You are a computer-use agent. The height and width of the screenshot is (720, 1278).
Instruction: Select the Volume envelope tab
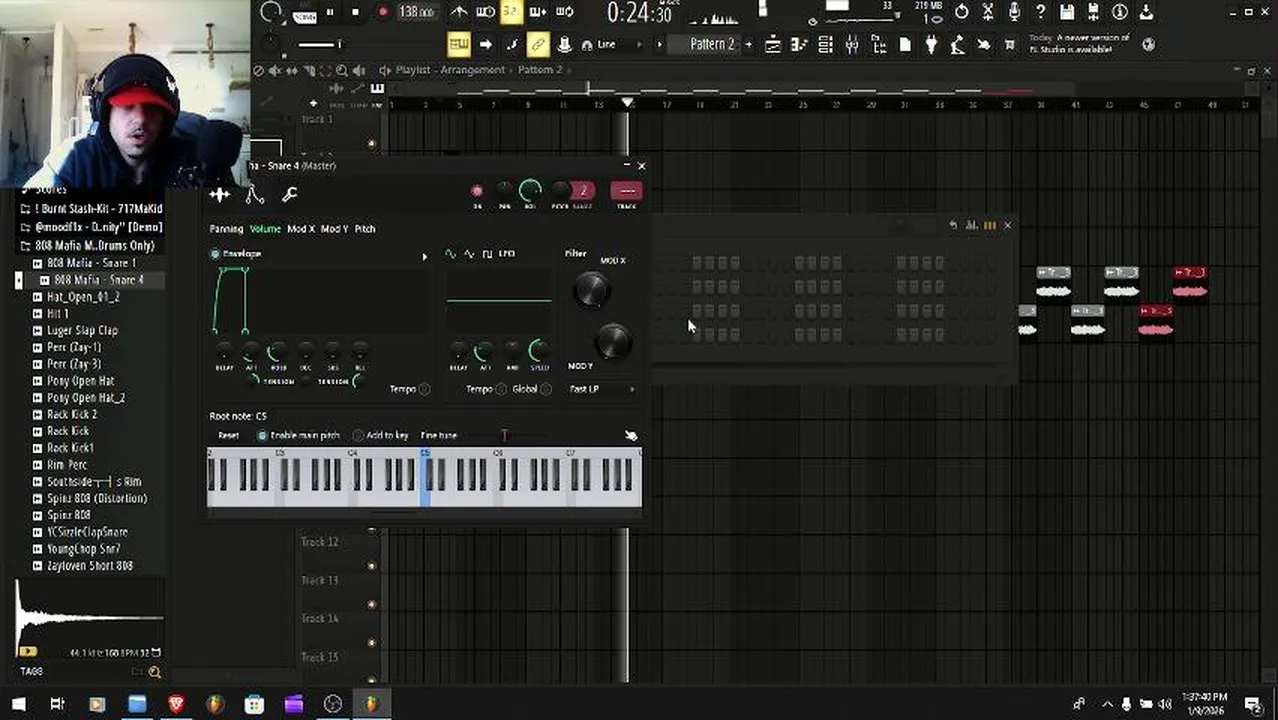265,229
